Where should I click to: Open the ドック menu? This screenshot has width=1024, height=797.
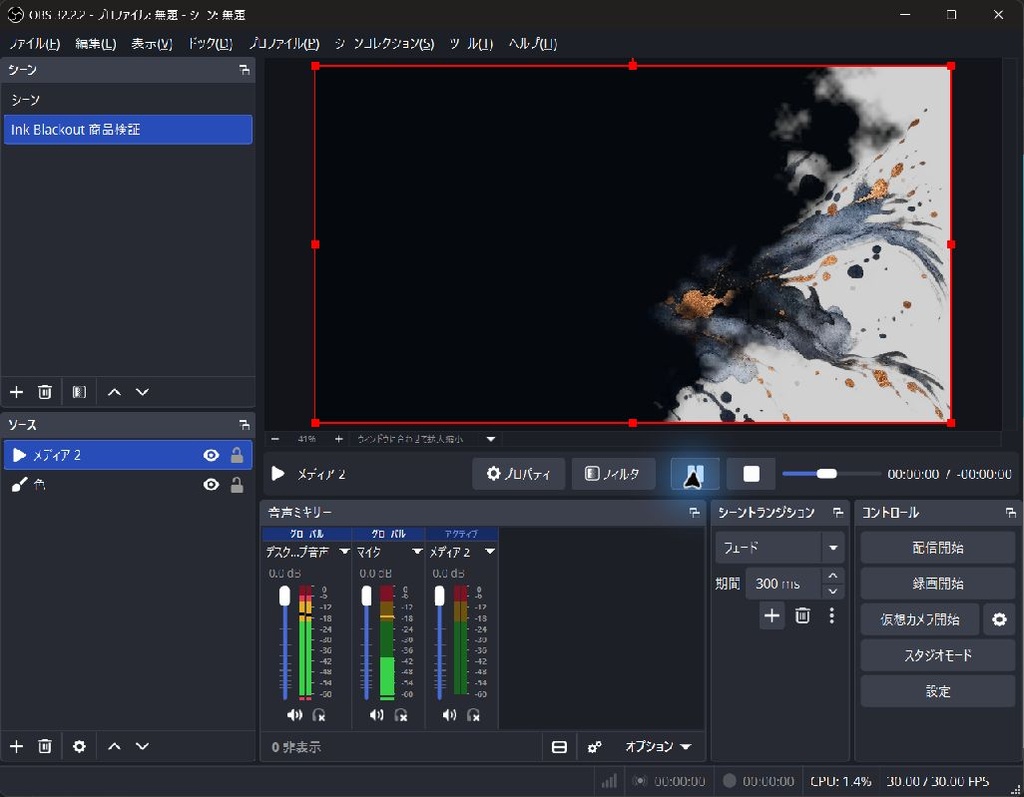pyautogui.click(x=210, y=44)
